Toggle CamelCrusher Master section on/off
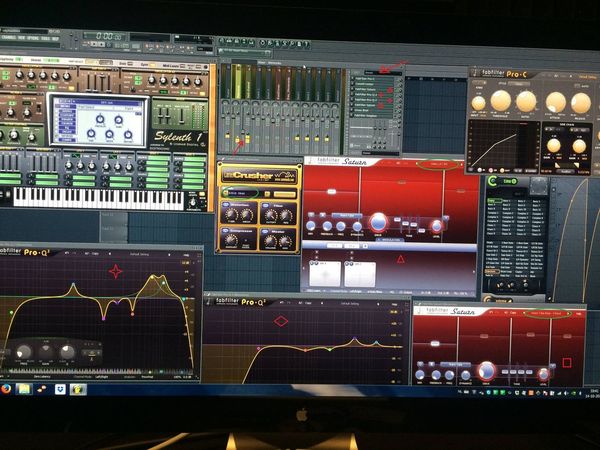Viewport: 600px width, 450px height. pyautogui.click(x=264, y=232)
